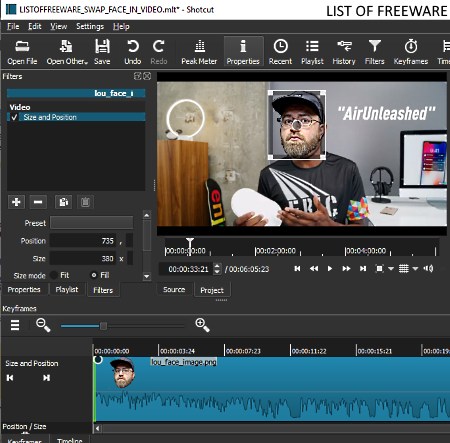Seek to next keyframe
The height and width of the screenshot is (443, 450).
pyautogui.click(x=46, y=378)
